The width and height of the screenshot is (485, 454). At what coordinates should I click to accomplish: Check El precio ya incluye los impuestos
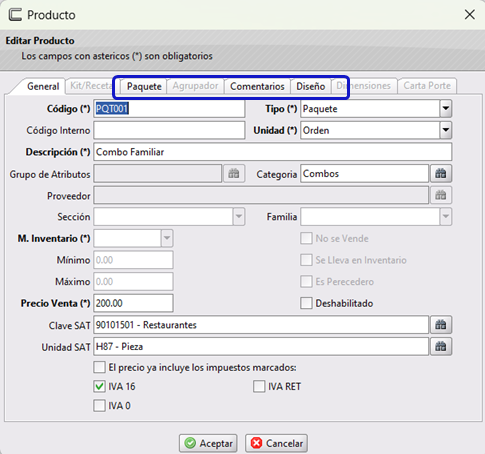coord(99,367)
